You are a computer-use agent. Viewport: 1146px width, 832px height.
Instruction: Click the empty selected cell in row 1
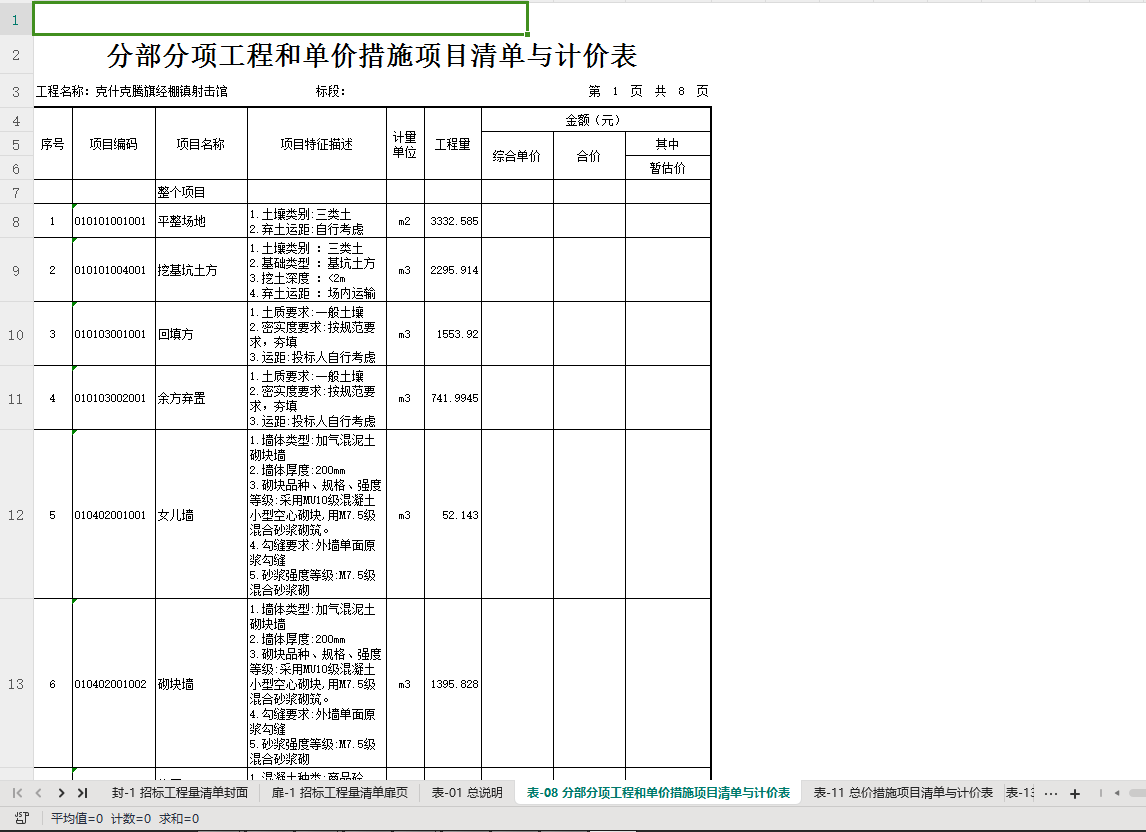pos(281,19)
